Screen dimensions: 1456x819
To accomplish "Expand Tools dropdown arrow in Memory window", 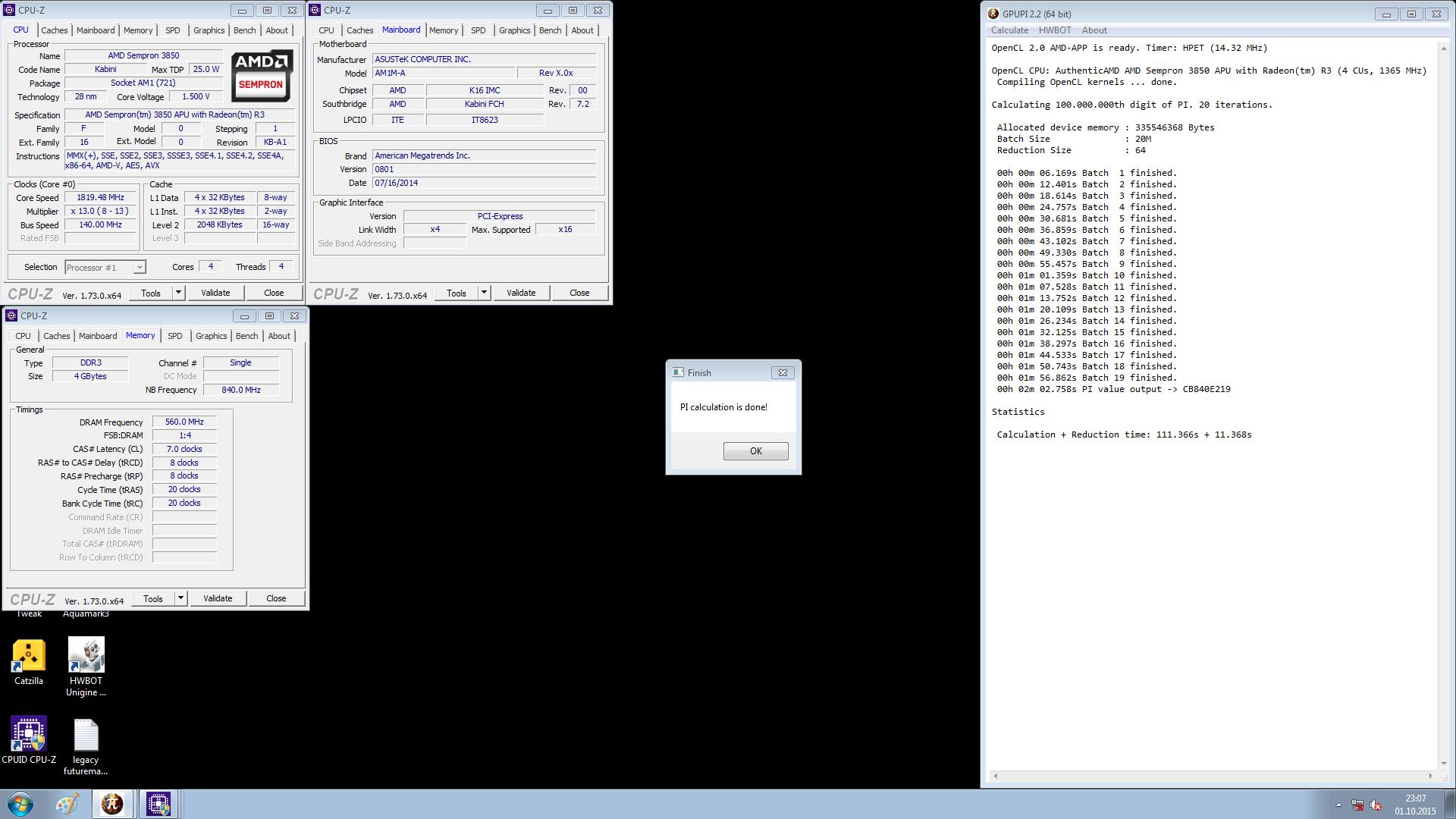I will pyautogui.click(x=180, y=598).
